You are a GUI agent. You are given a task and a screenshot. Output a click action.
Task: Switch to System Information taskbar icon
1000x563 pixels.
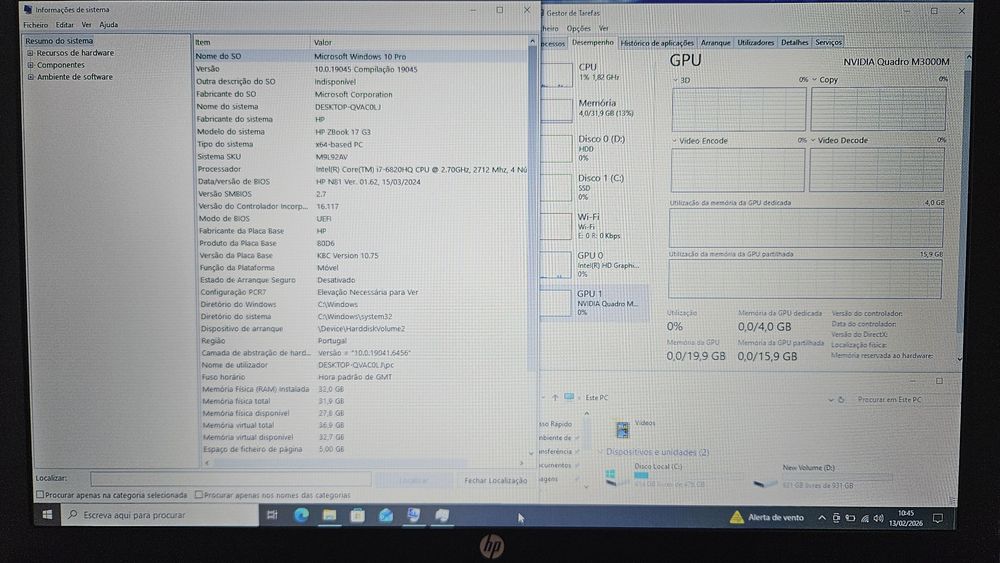point(414,515)
